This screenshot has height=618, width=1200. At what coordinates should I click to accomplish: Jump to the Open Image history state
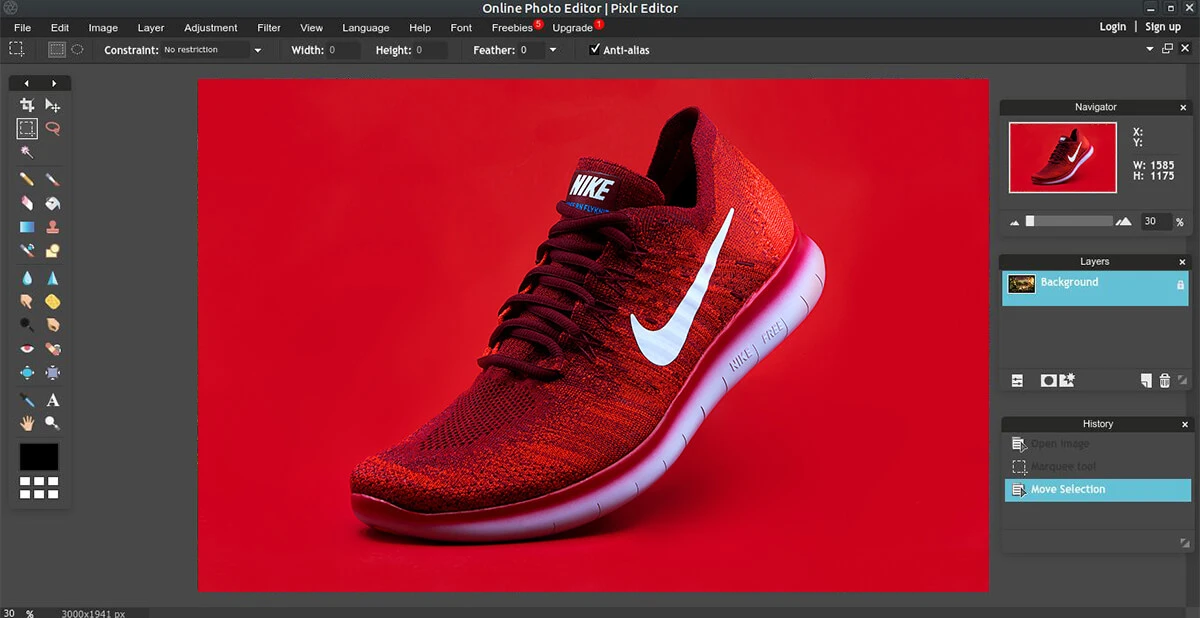(x=1060, y=444)
